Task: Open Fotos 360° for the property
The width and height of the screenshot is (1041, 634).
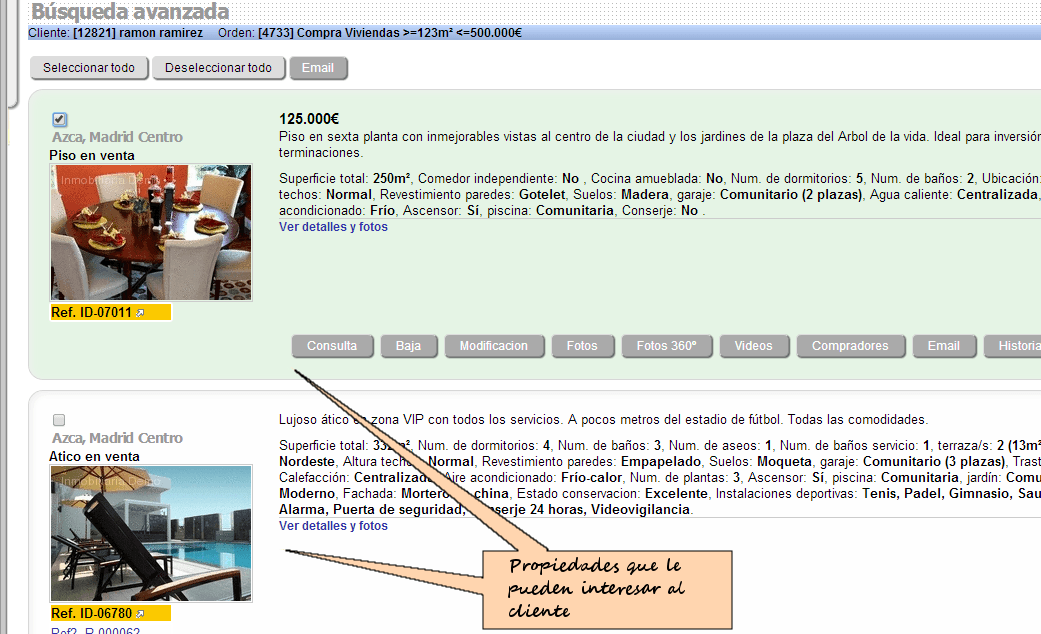Action: 666,346
